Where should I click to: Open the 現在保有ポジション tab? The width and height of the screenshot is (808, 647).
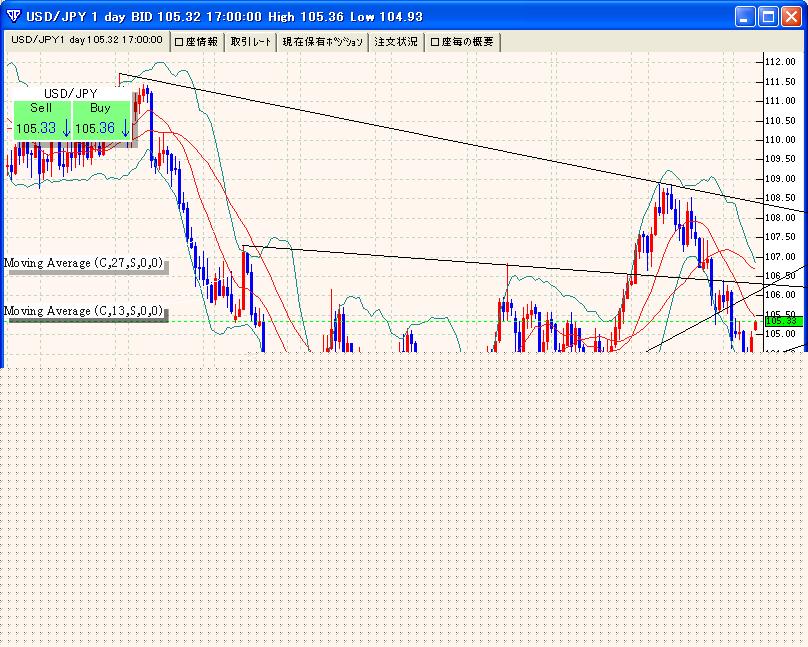(x=323, y=42)
